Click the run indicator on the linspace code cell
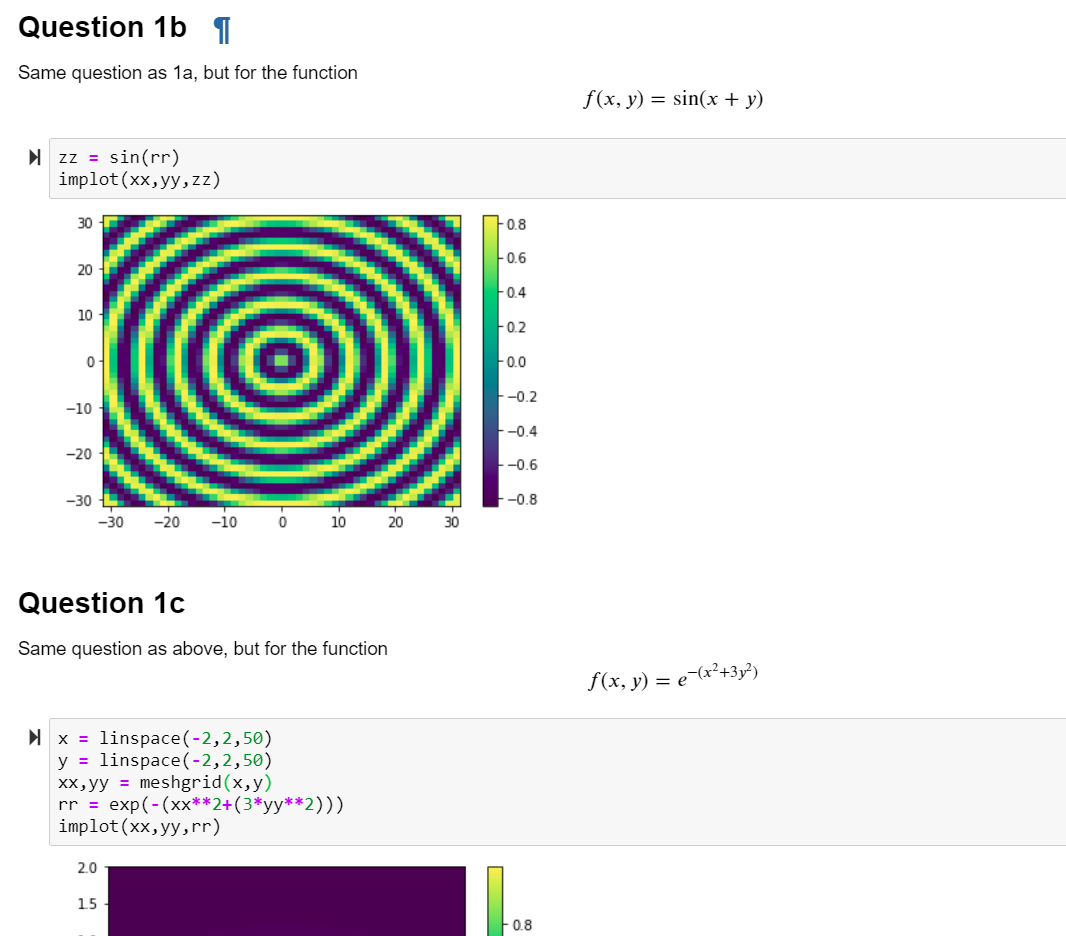 pyautogui.click(x=34, y=738)
